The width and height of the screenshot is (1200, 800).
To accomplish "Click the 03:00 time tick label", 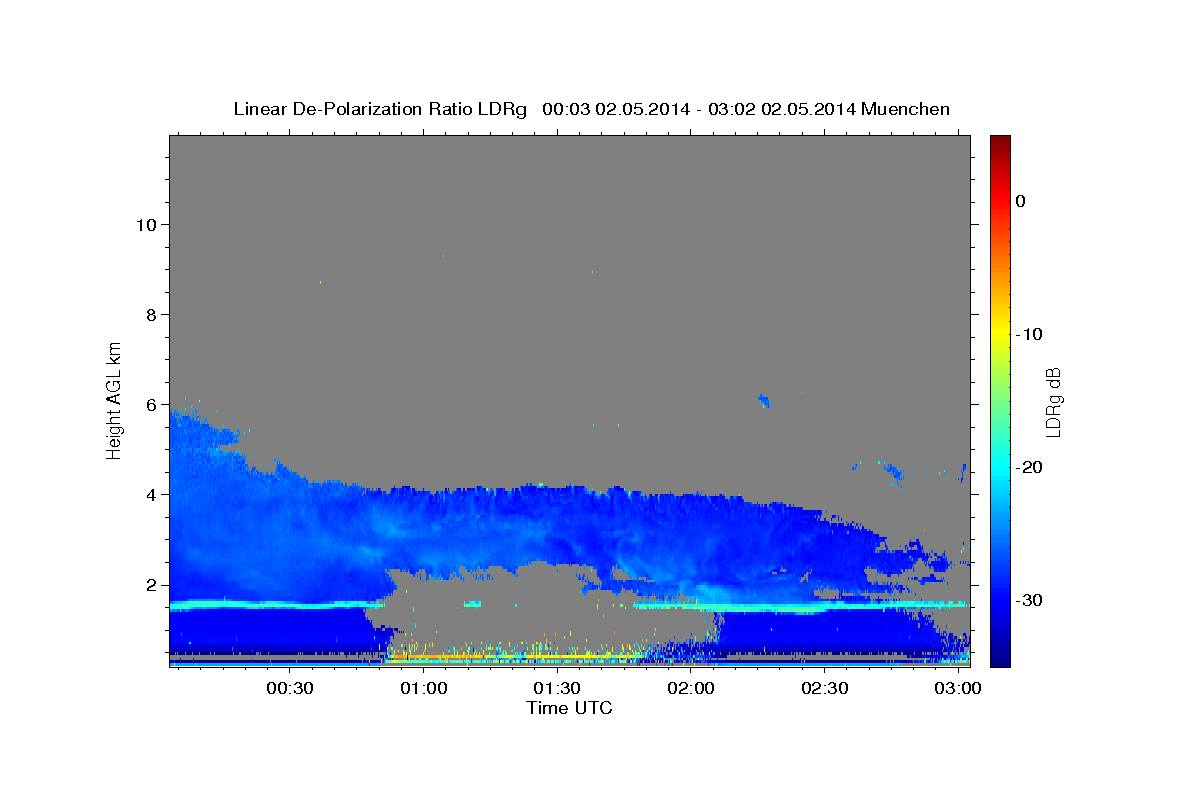I will tap(958, 689).
